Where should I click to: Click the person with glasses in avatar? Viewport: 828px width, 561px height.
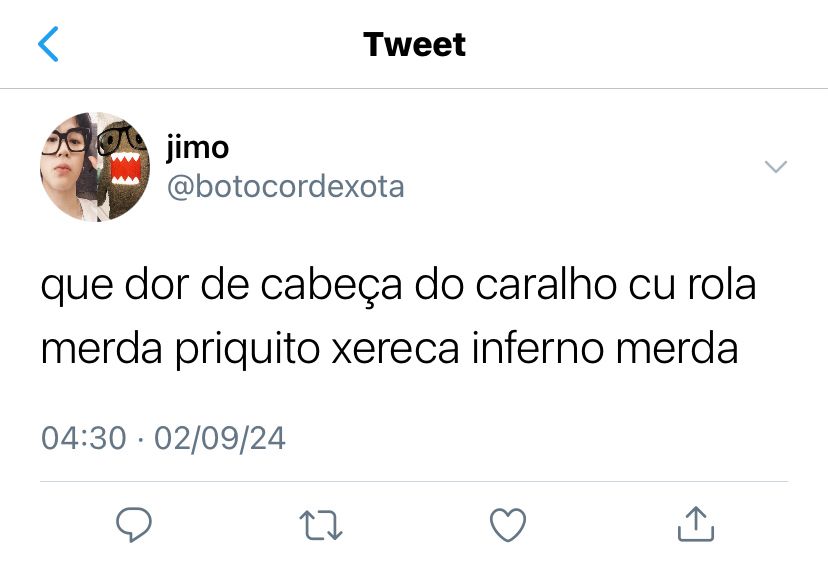click(x=66, y=167)
